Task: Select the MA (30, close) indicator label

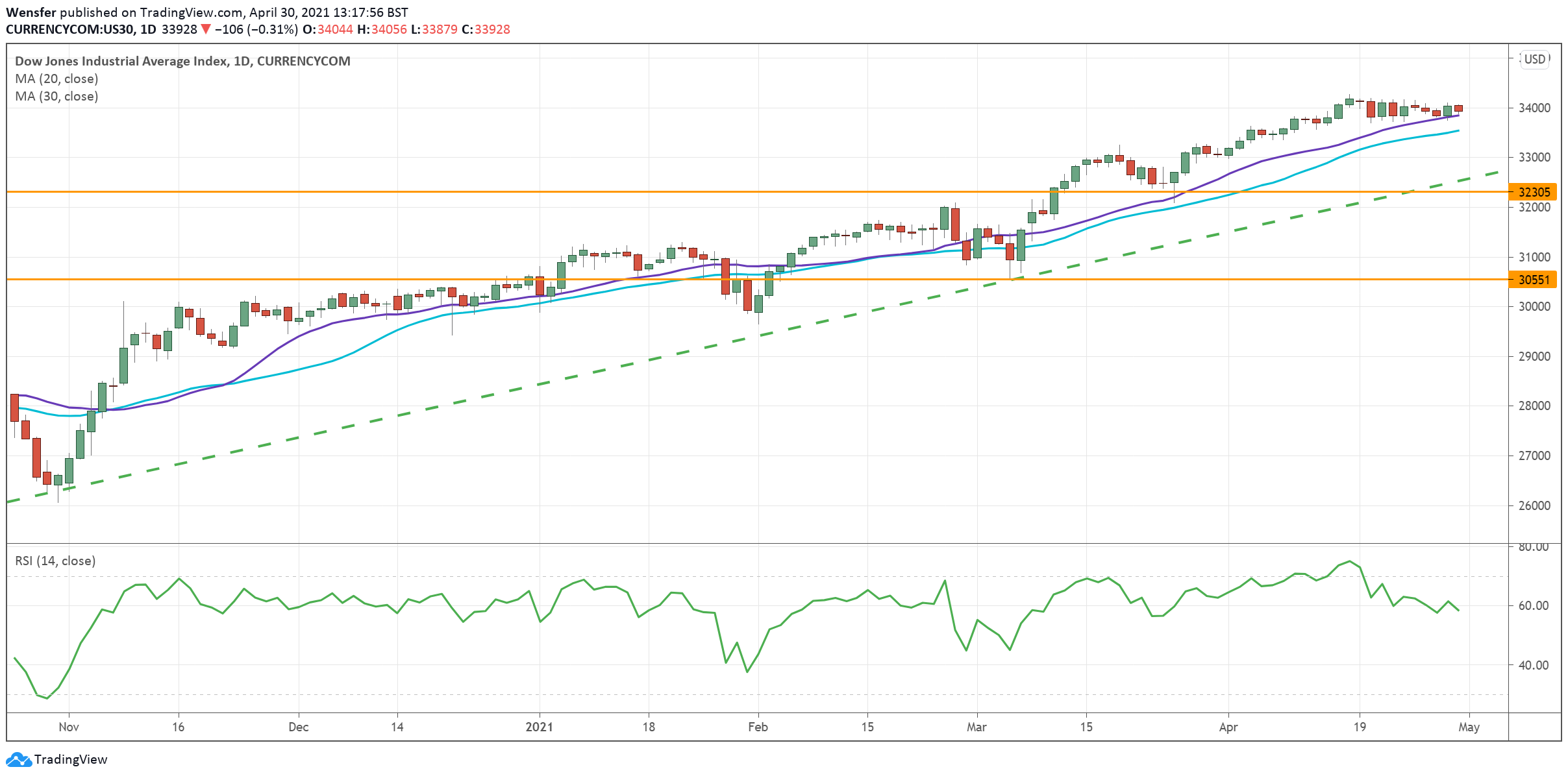Action: (56, 96)
